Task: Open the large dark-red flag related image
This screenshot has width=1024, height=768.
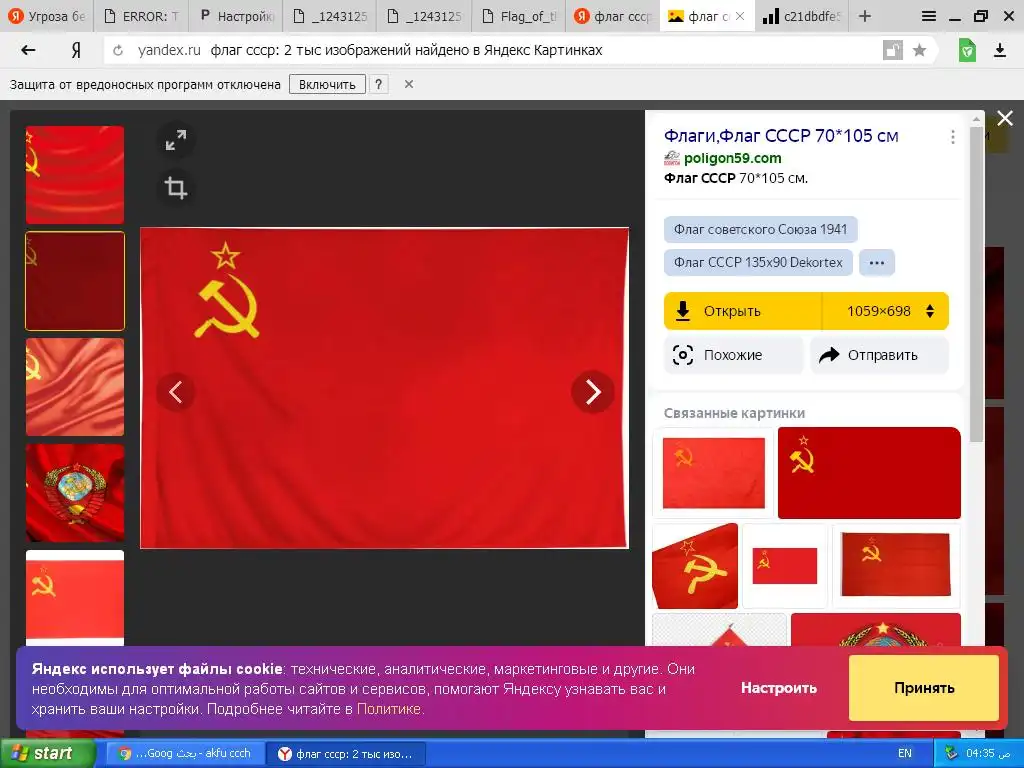Action: (869, 473)
